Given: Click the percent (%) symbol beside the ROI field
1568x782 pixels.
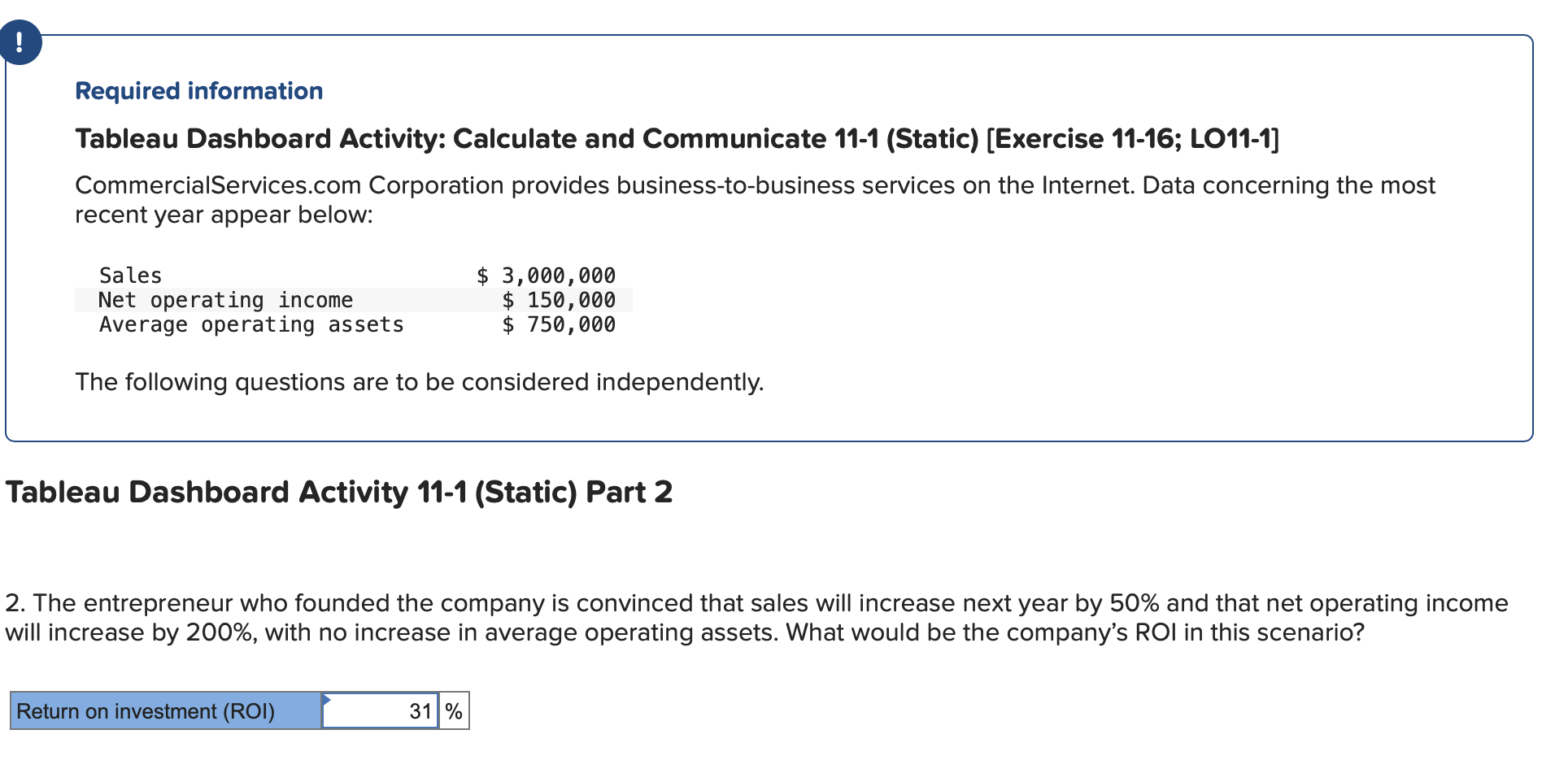Looking at the screenshot, I should [x=453, y=710].
